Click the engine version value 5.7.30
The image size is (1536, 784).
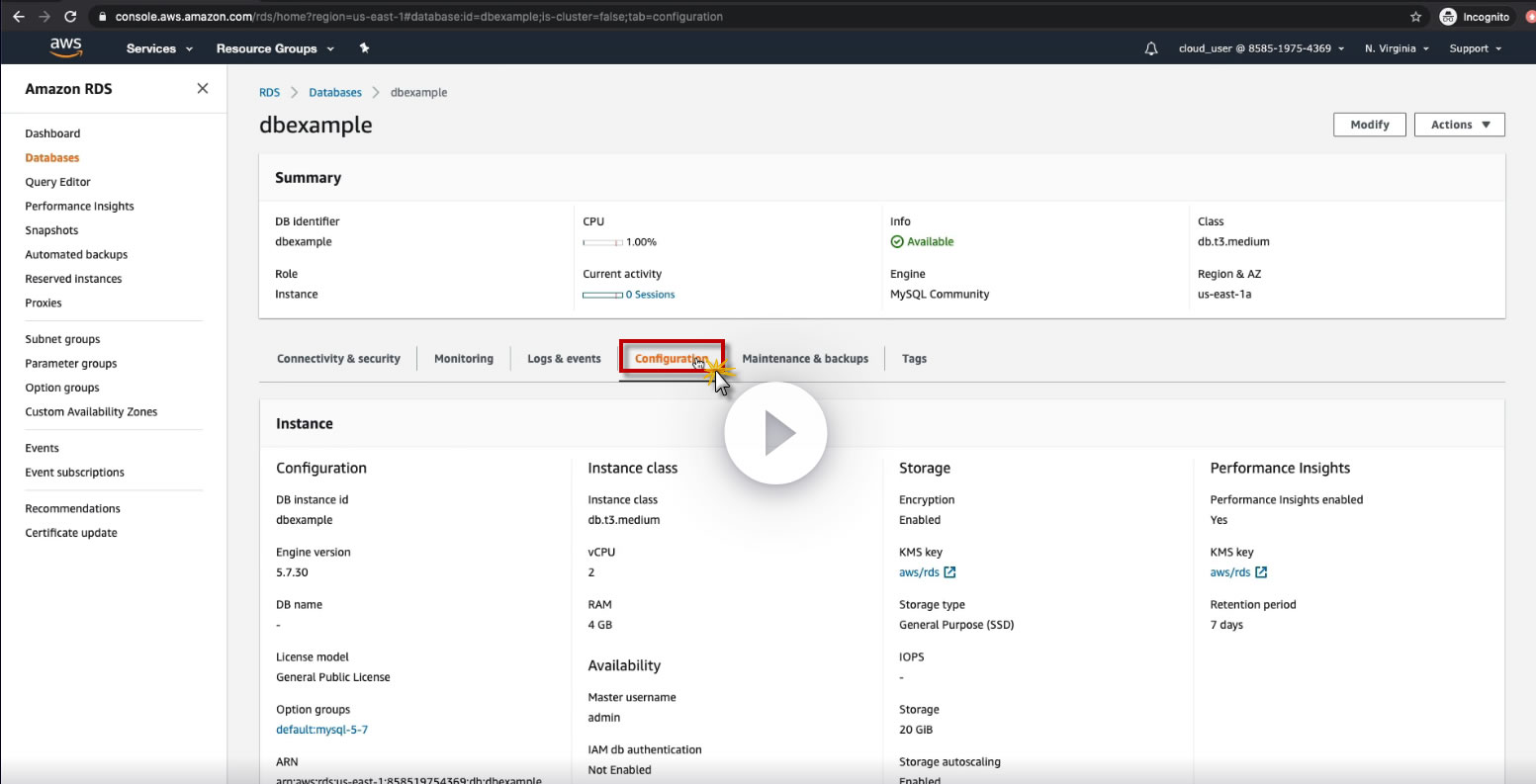click(294, 572)
